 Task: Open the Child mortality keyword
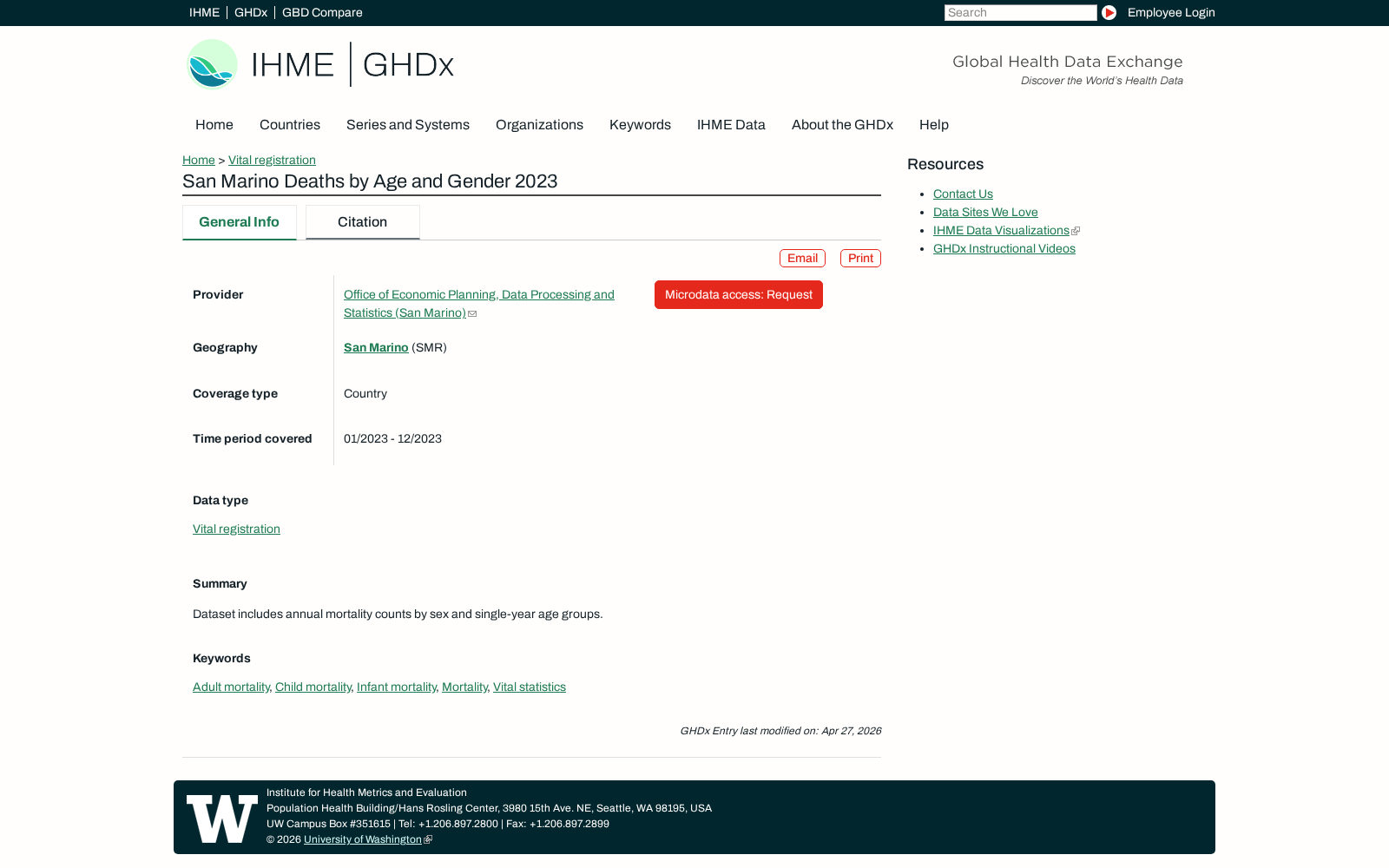(x=313, y=687)
